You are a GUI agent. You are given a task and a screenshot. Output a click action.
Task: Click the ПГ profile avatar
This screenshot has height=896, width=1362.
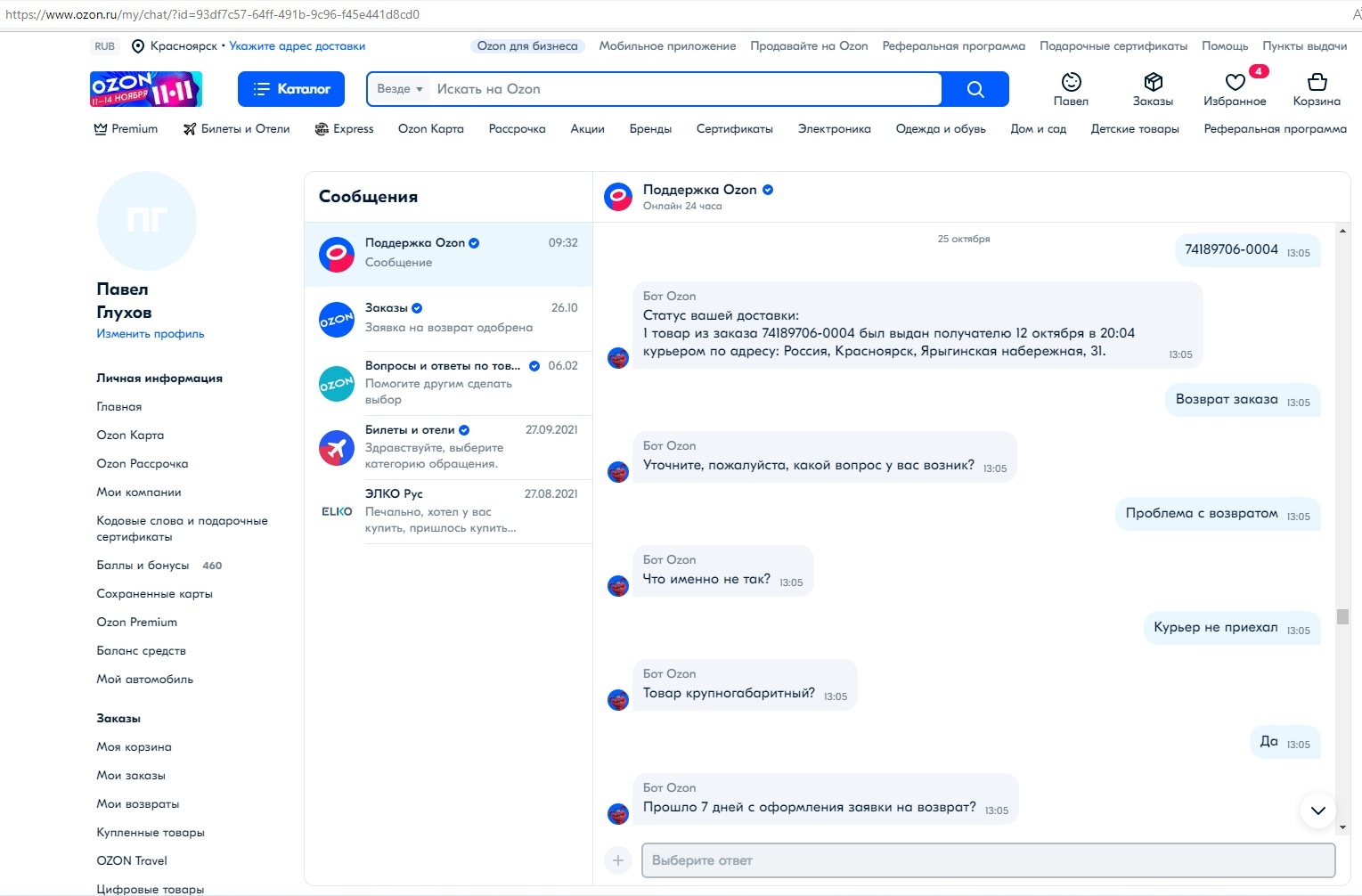point(147,221)
